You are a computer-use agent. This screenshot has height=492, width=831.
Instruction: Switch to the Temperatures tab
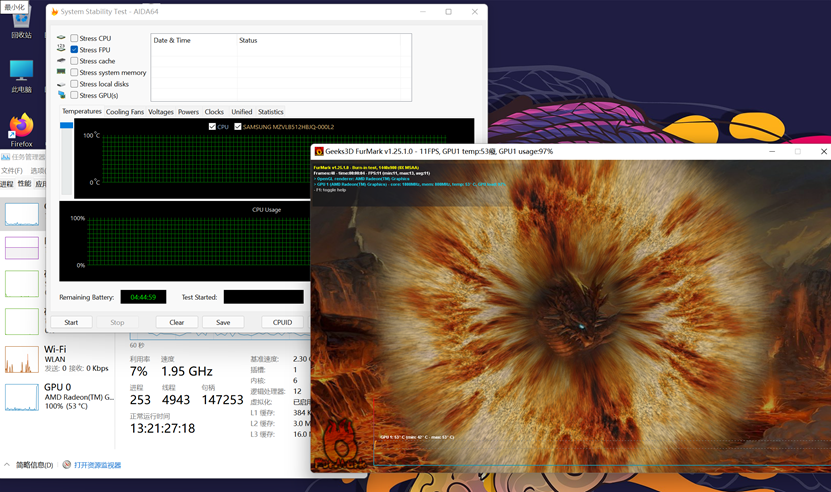click(82, 111)
